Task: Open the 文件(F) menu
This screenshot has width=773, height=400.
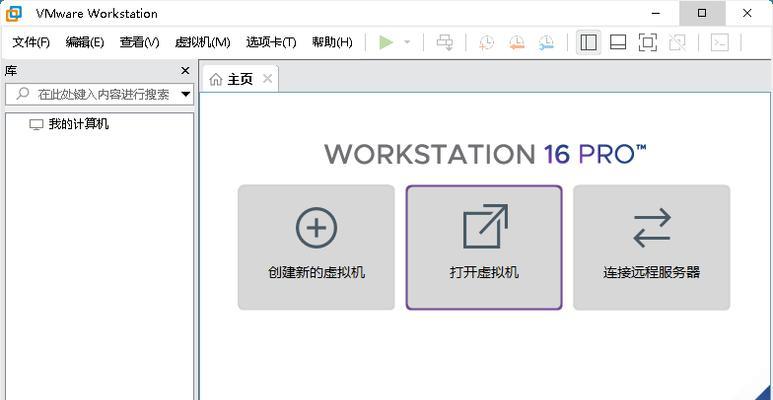Action: tap(31, 42)
